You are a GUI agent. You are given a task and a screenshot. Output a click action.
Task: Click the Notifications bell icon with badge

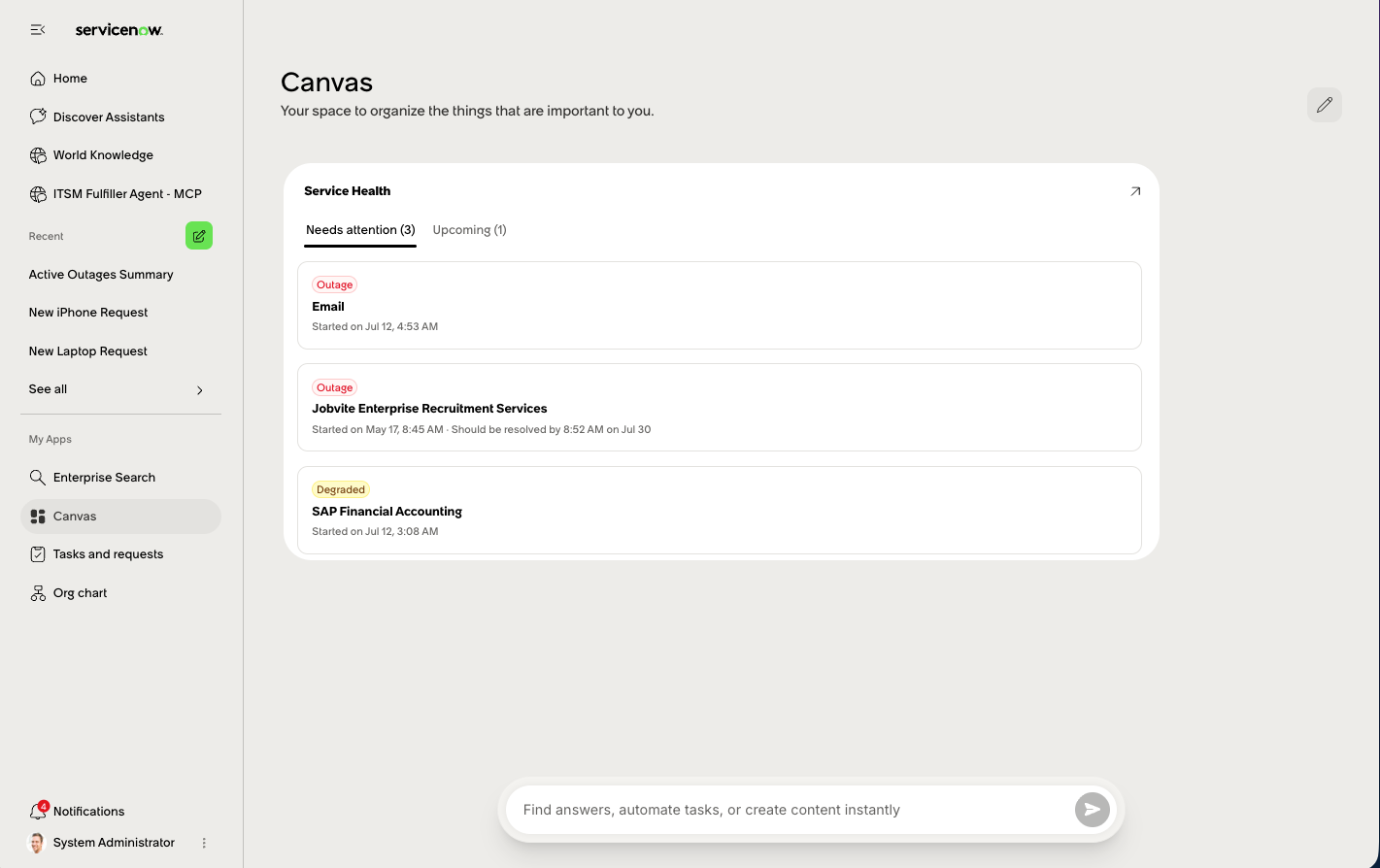(39, 811)
